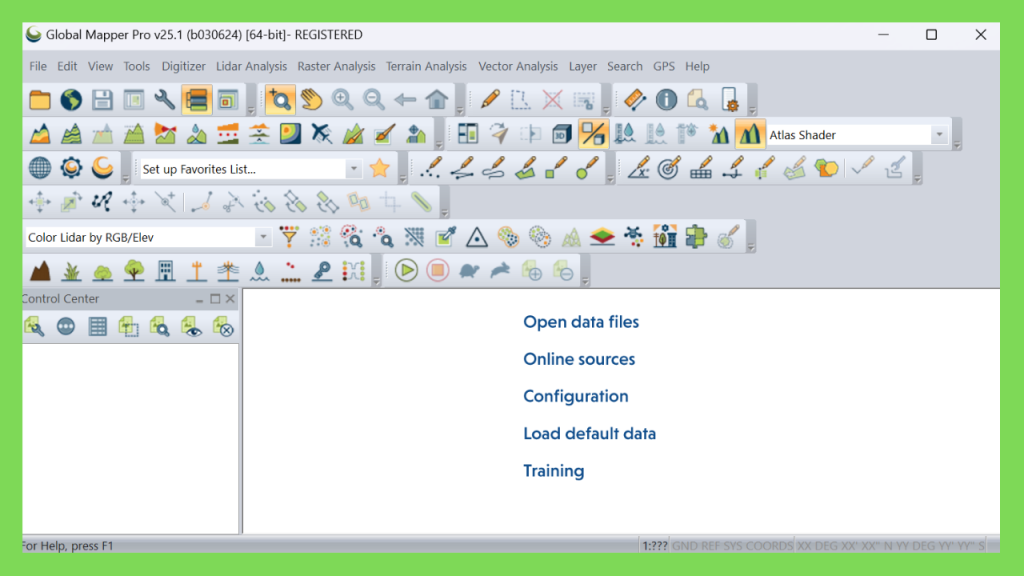The width and height of the screenshot is (1024, 576).
Task: Open the Color Lidar by RGB/Elev dropdown
Action: (263, 237)
